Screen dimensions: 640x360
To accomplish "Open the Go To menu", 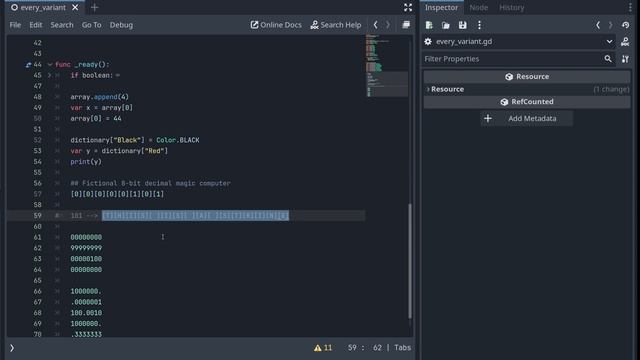I will 91,25.
